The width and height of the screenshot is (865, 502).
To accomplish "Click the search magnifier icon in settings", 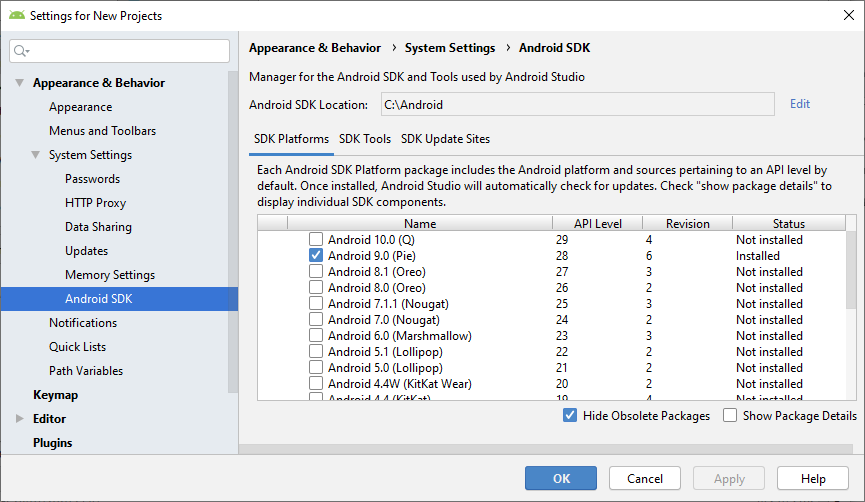I will (x=21, y=51).
